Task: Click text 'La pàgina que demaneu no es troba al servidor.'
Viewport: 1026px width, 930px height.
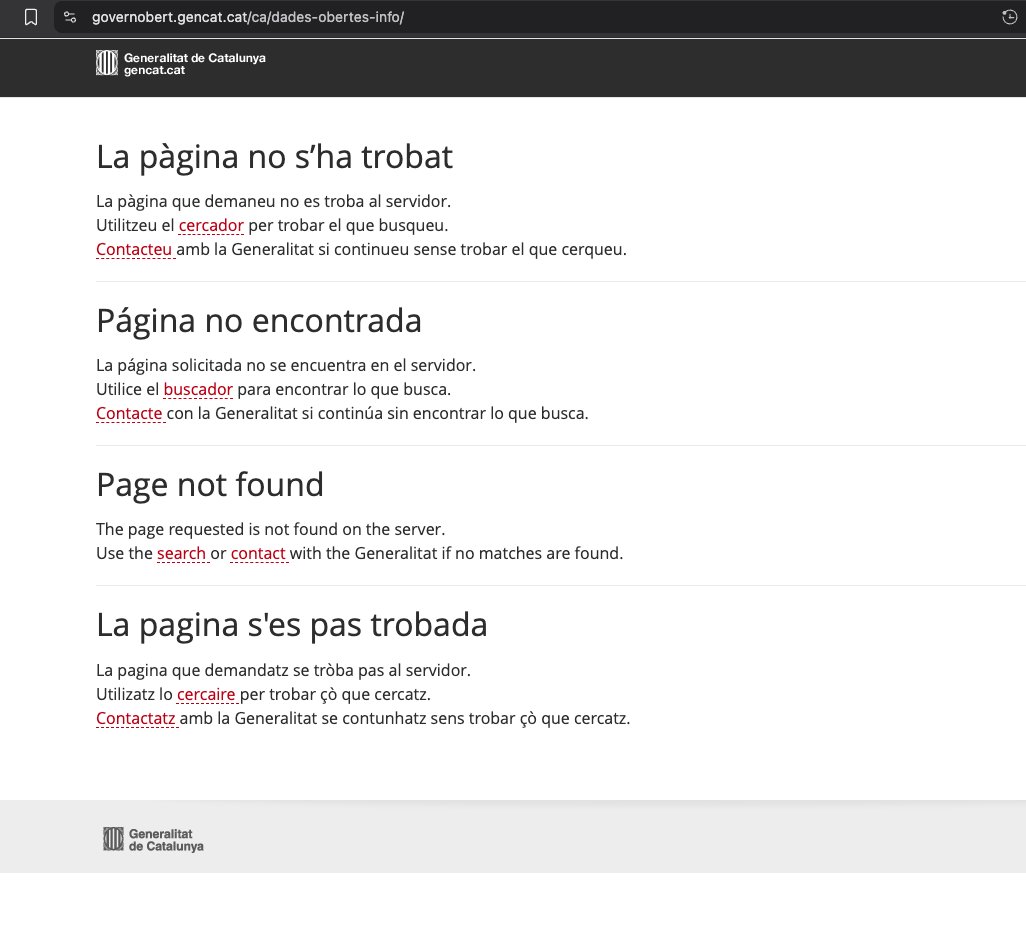Action: (x=274, y=201)
